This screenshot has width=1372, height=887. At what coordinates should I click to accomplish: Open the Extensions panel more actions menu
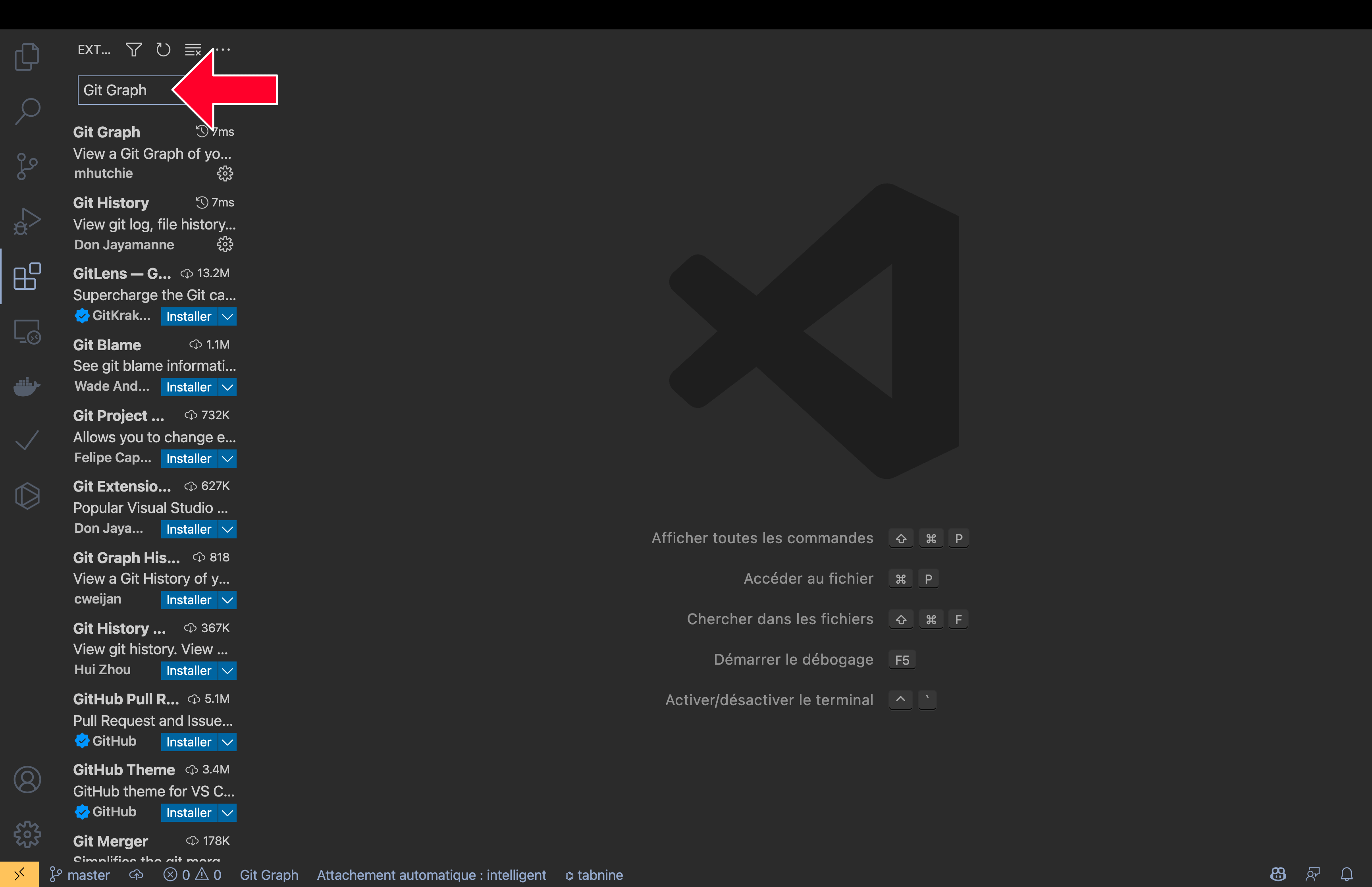(223, 50)
